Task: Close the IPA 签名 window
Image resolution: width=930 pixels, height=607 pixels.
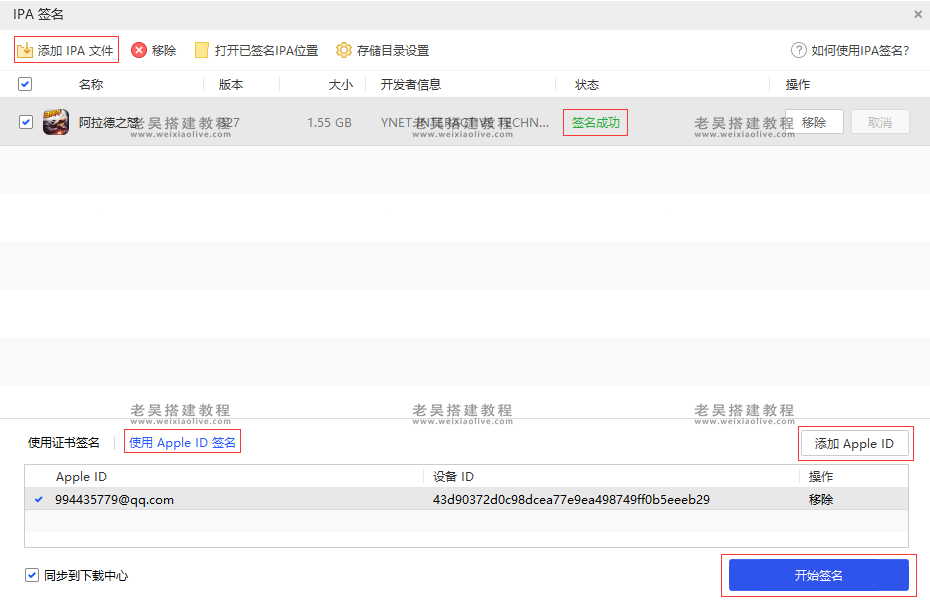Action: point(918,14)
